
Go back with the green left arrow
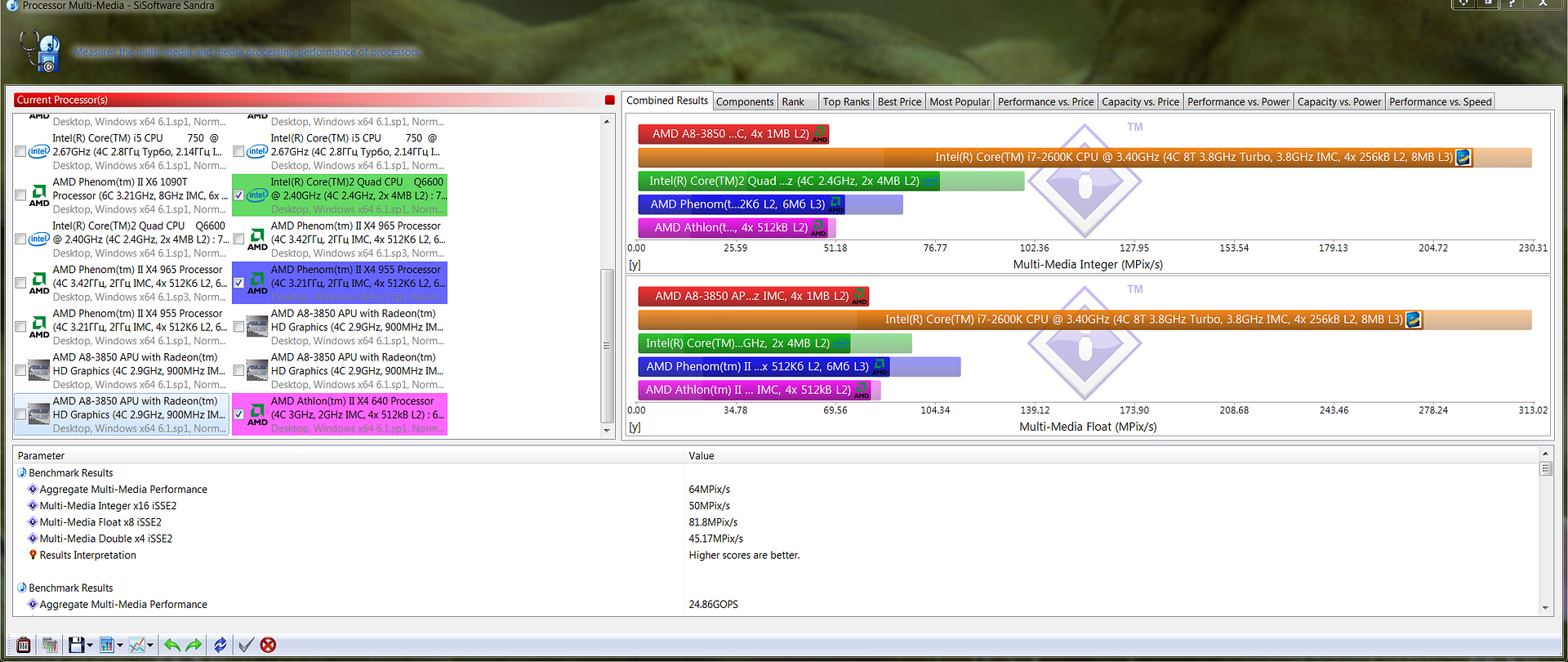click(171, 645)
